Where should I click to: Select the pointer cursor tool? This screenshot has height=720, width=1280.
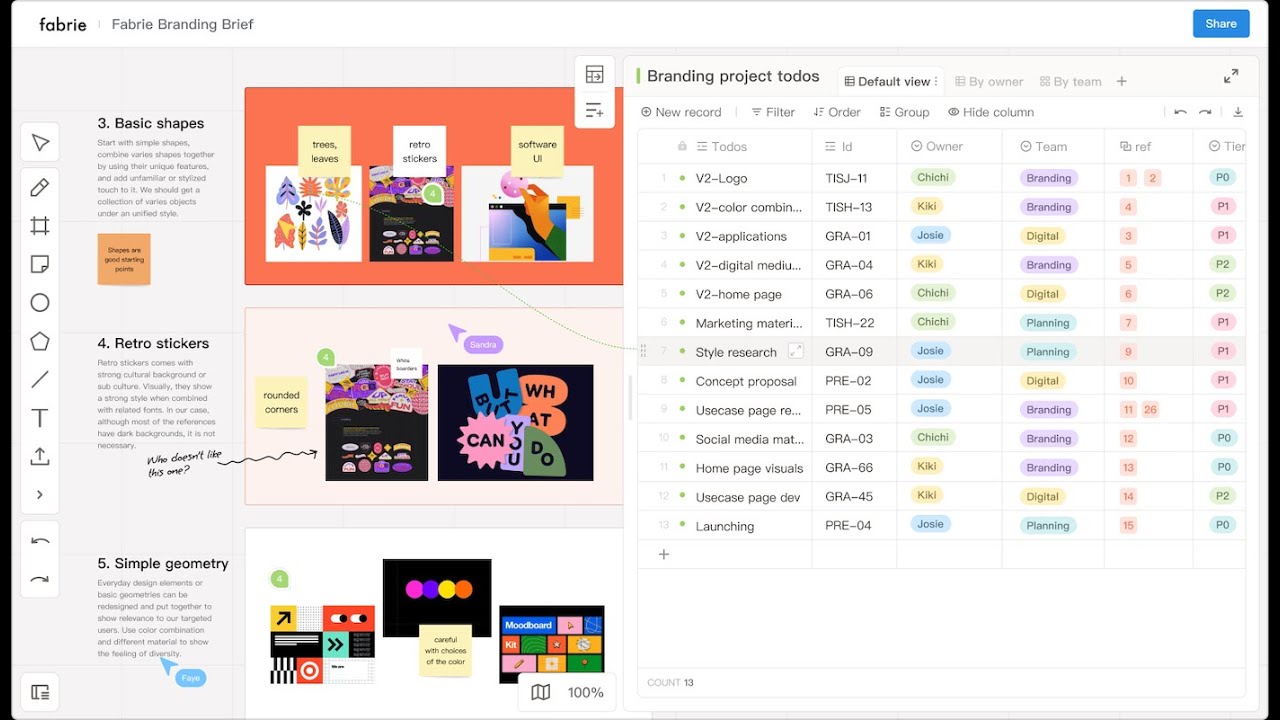click(x=40, y=143)
